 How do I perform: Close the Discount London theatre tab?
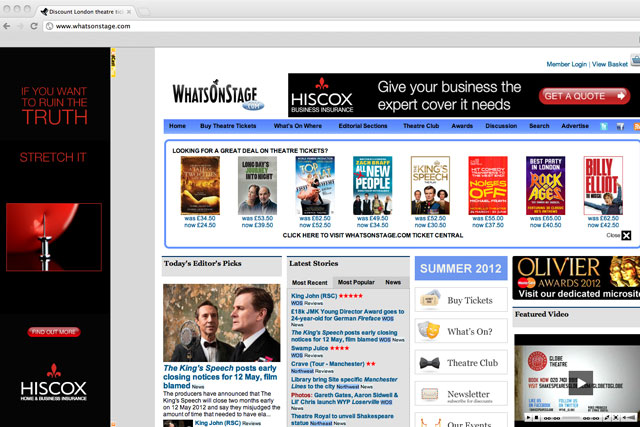click(129, 12)
